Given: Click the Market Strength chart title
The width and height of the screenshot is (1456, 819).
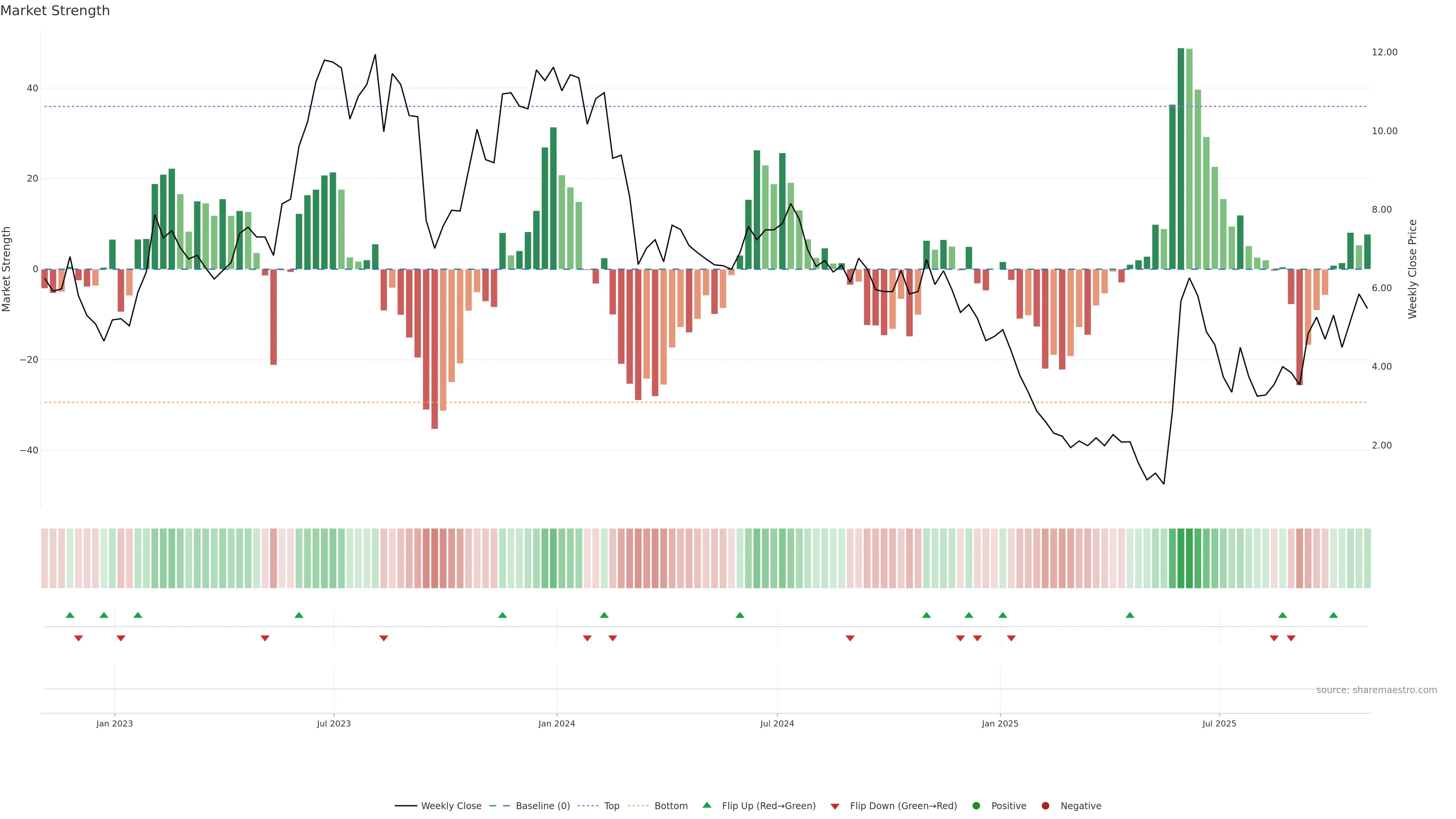Looking at the screenshot, I should point(55,11).
